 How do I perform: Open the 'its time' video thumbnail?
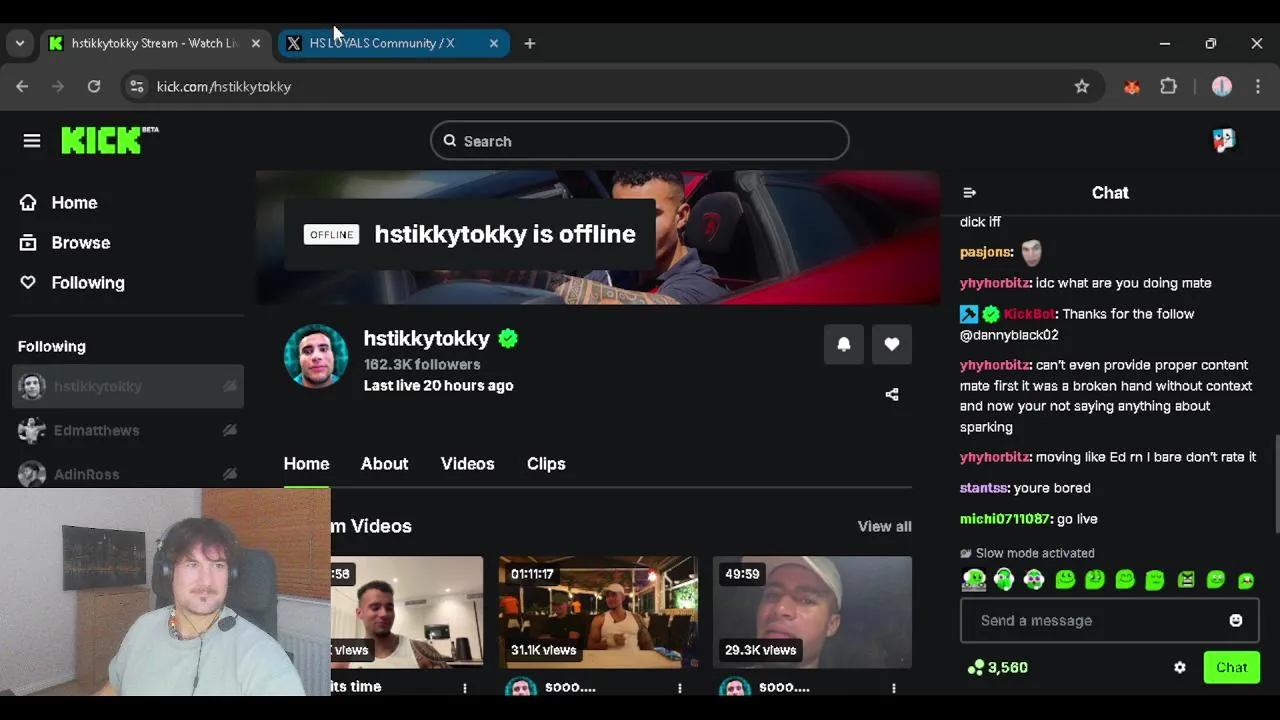407,612
